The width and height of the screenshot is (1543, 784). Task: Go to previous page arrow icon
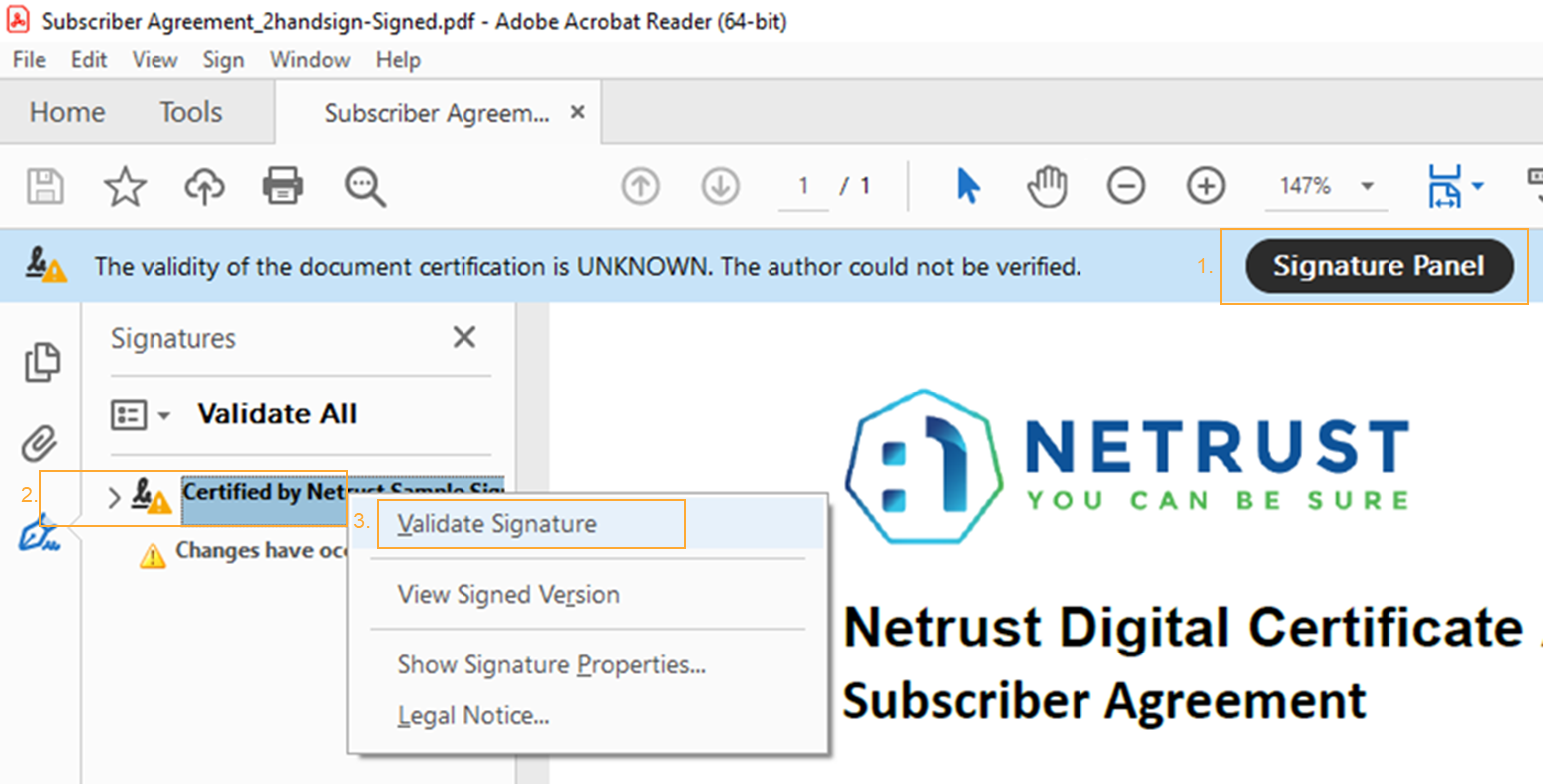pyautogui.click(x=640, y=186)
